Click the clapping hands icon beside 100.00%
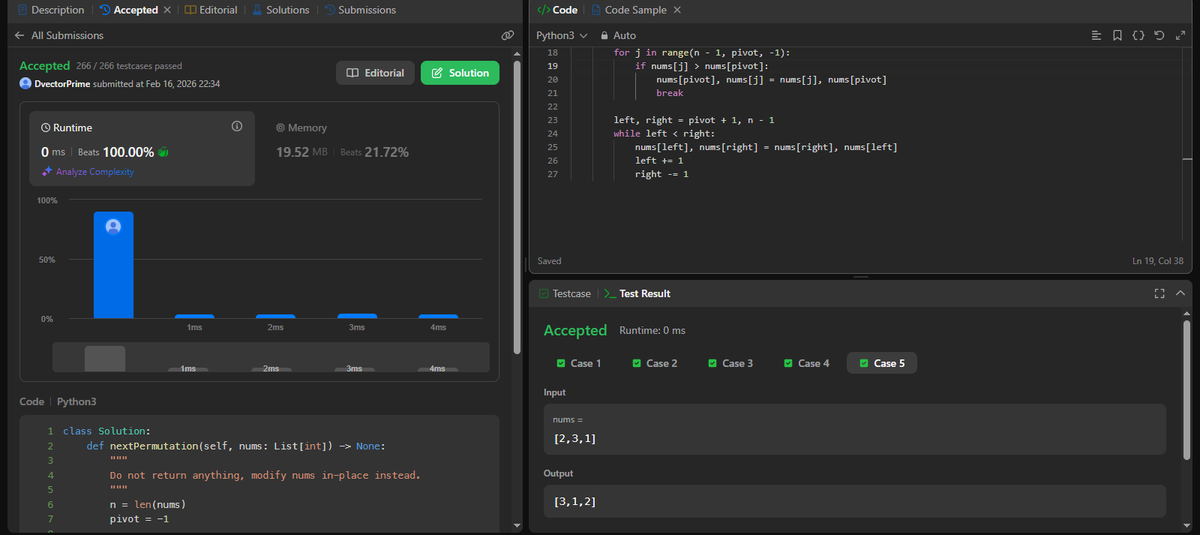Image resolution: width=1200 pixels, height=535 pixels. (162, 152)
